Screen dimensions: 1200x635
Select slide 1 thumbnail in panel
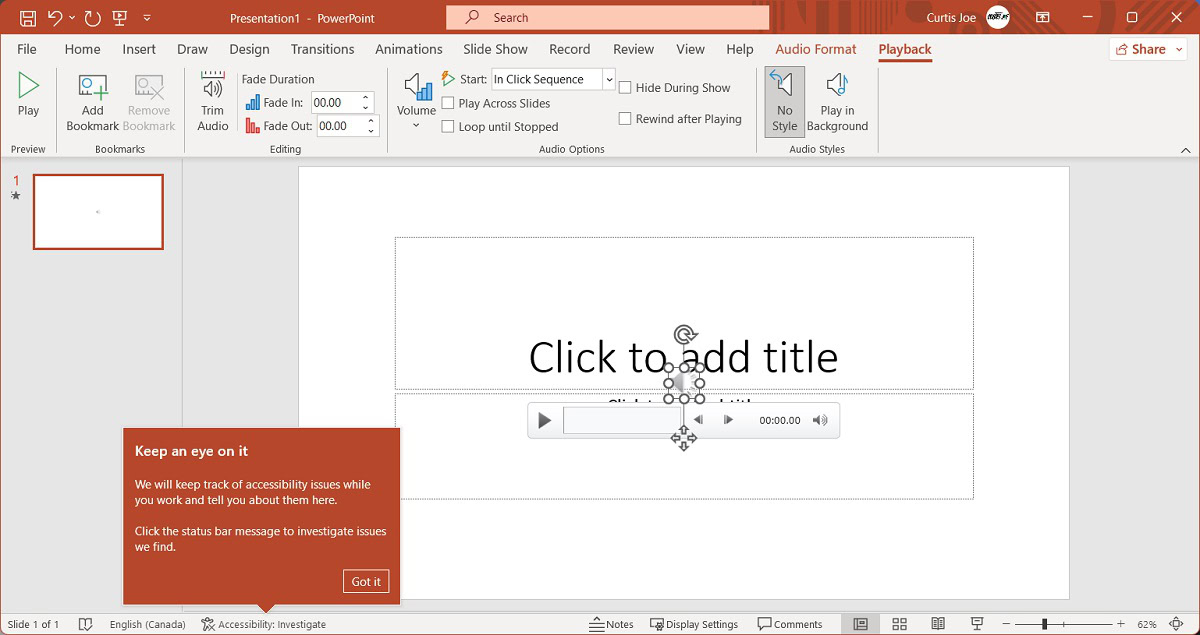click(98, 212)
